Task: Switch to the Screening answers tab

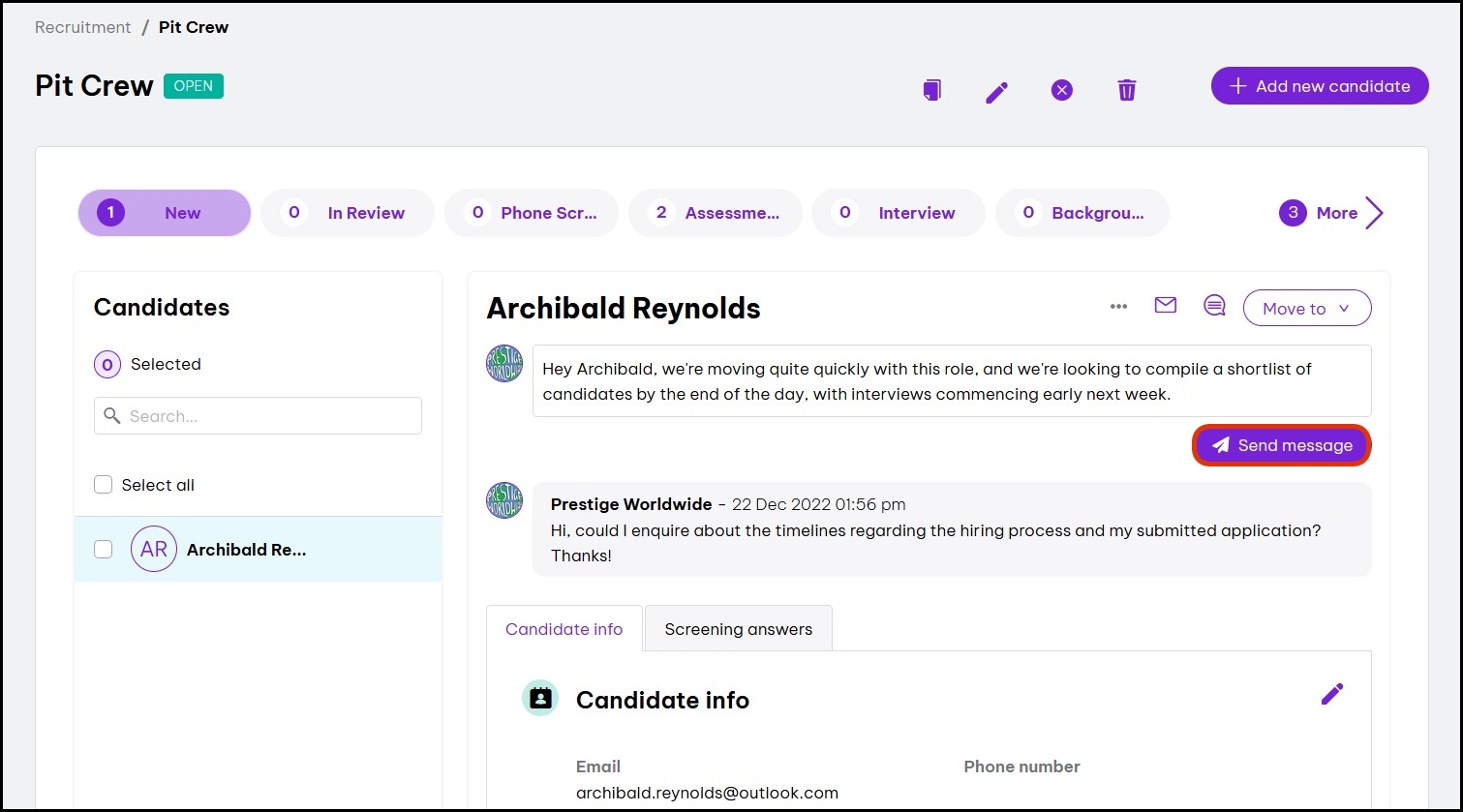Action: tap(738, 629)
